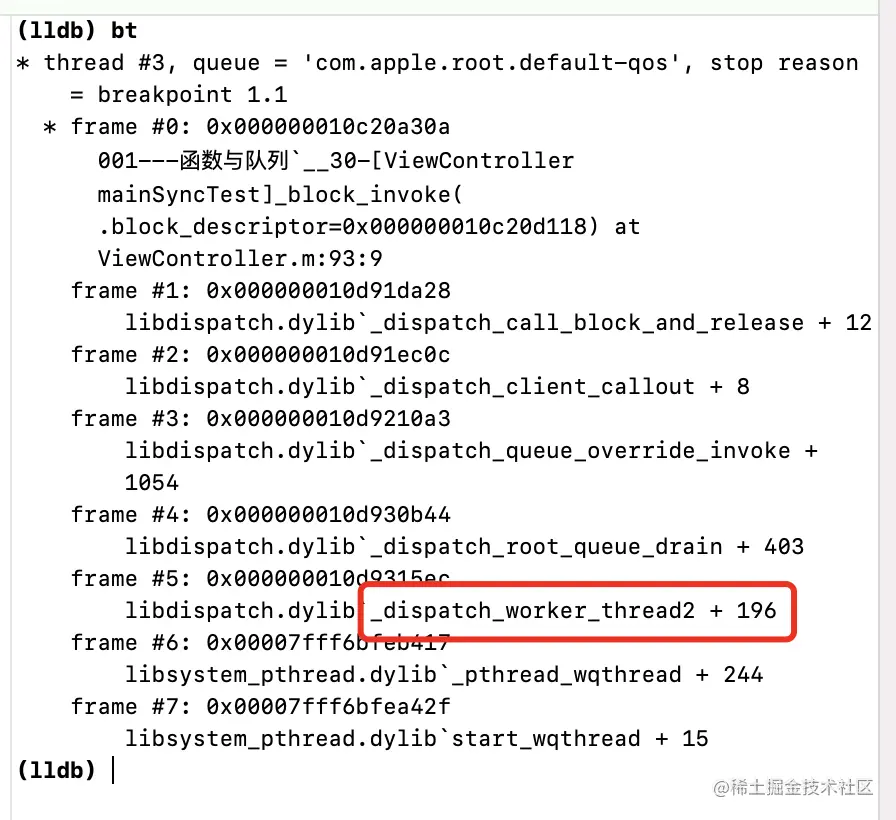
Task: Click ViewController.m:93:9 source location
Action: coord(240,258)
